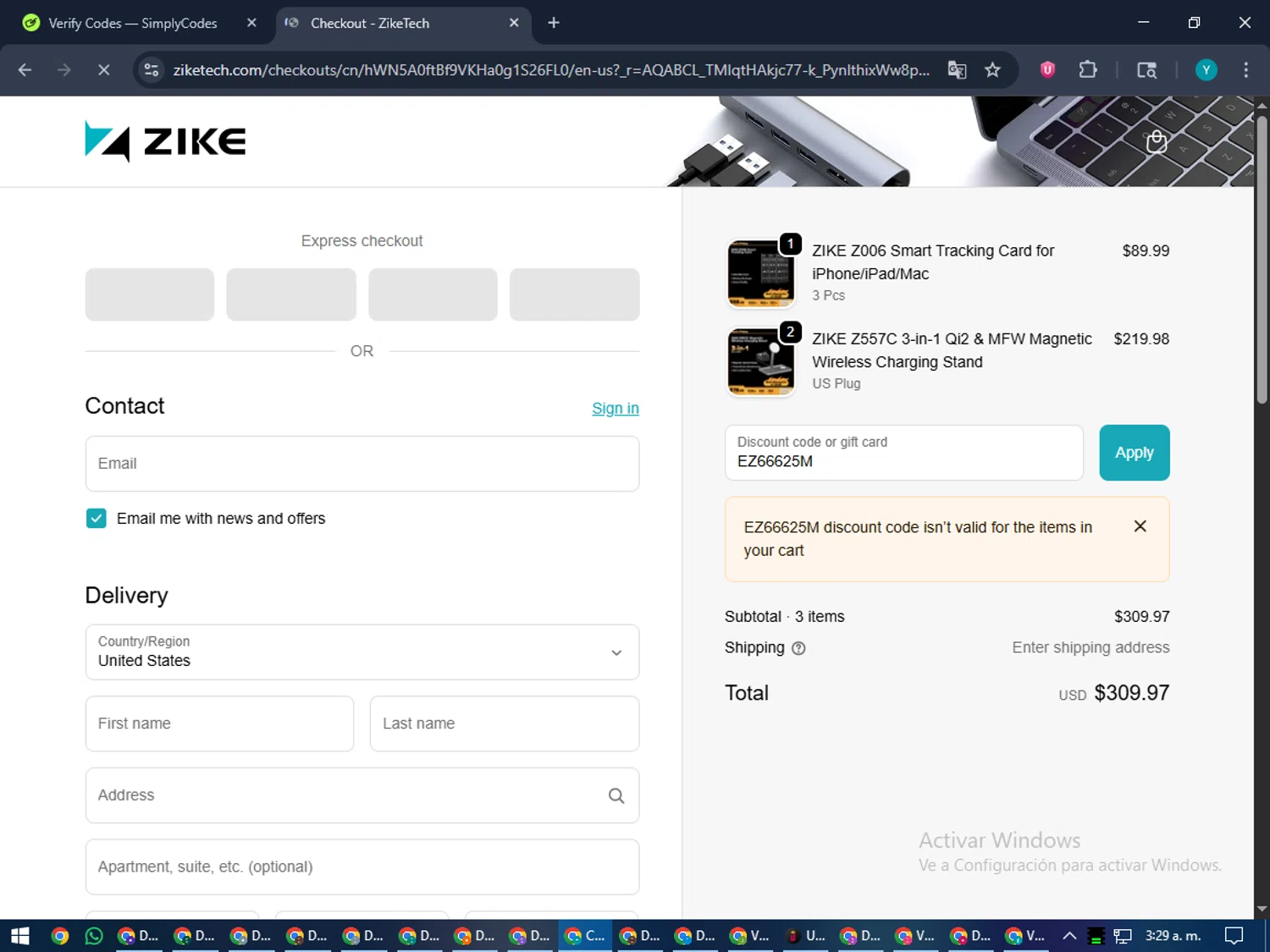
Task: Click into the Address field
Action: [362, 795]
